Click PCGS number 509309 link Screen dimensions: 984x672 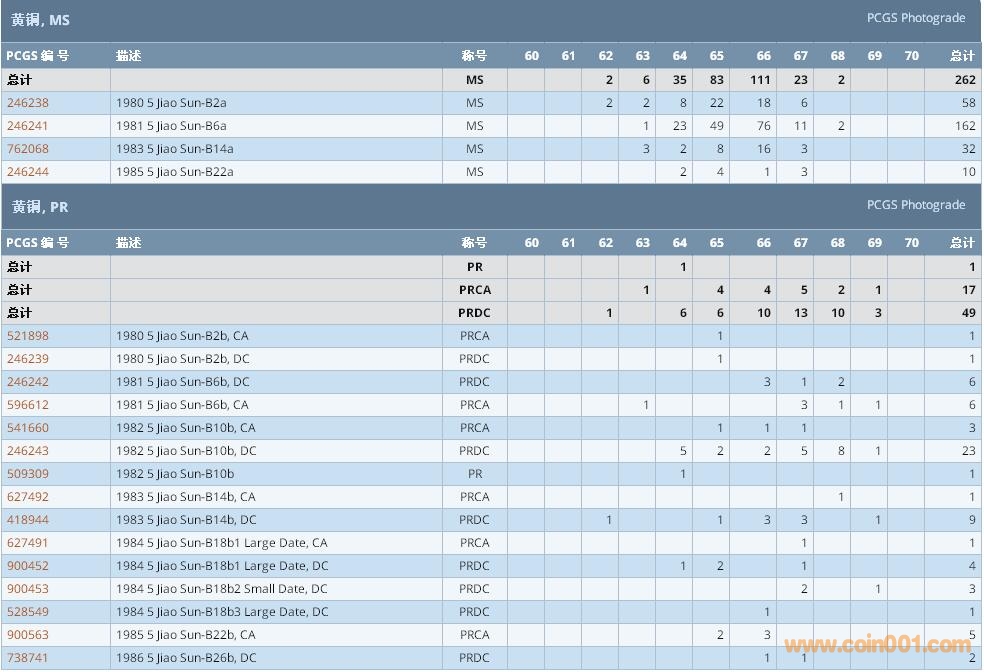(28, 474)
